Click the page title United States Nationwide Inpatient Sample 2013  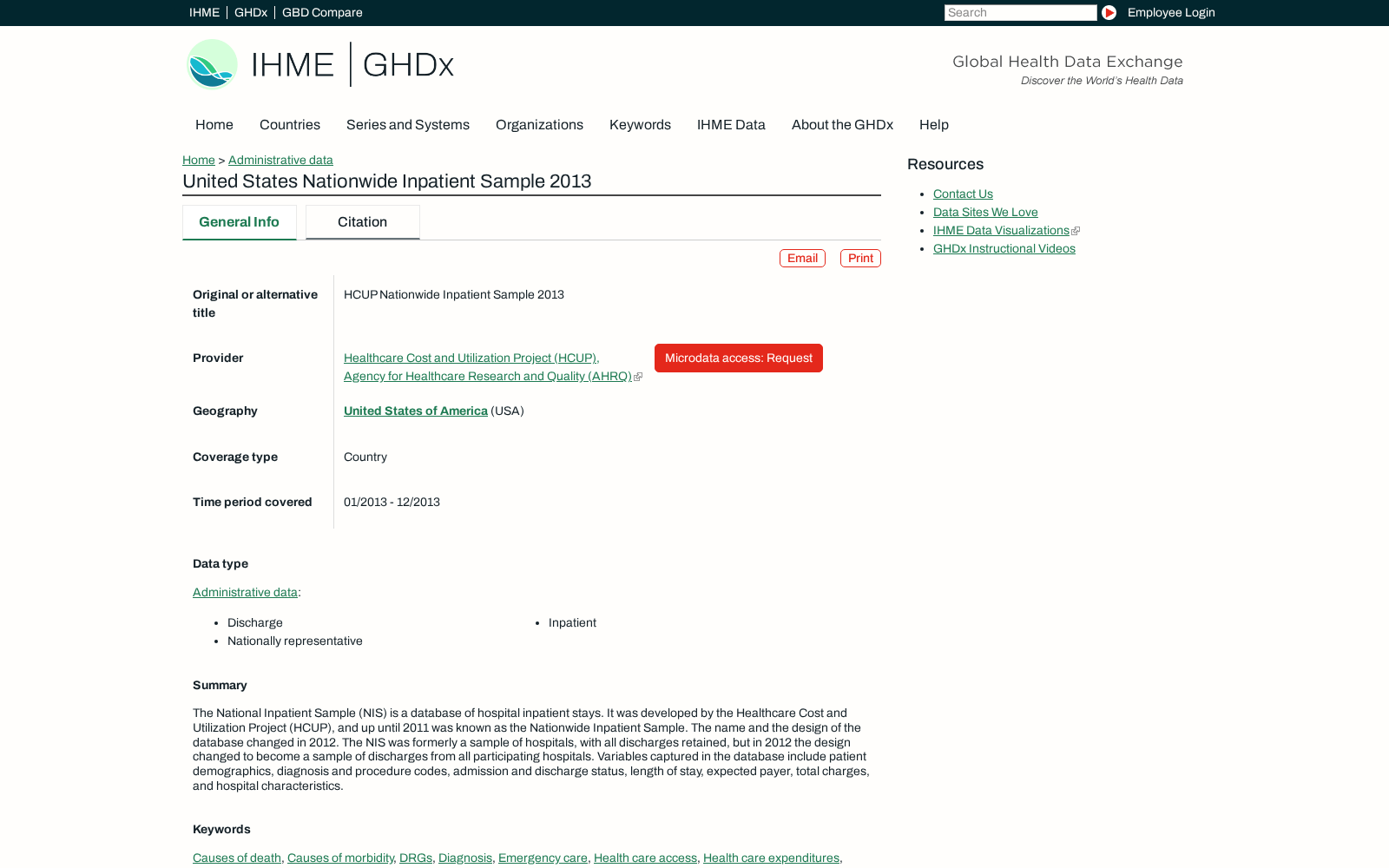point(387,181)
